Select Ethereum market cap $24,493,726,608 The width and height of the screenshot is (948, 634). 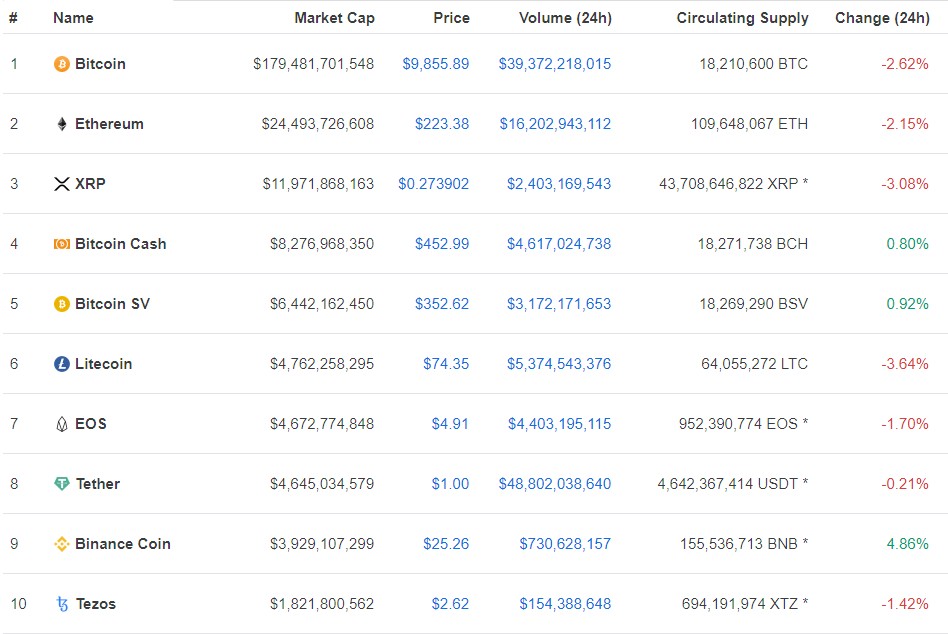pos(318,124)
